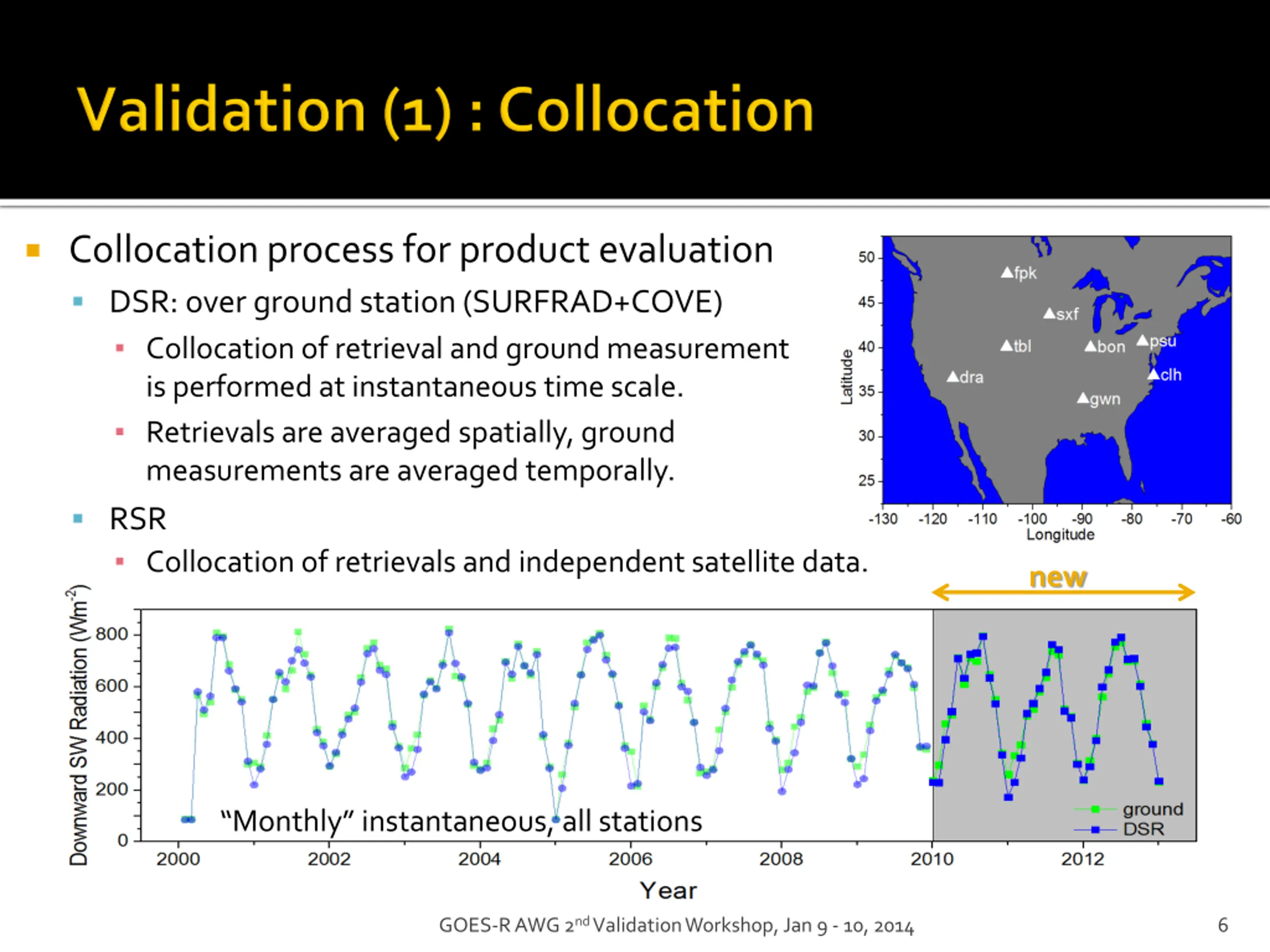Select the 'bon' station triangle
1270x952 pixels.
pos(1091,346)
